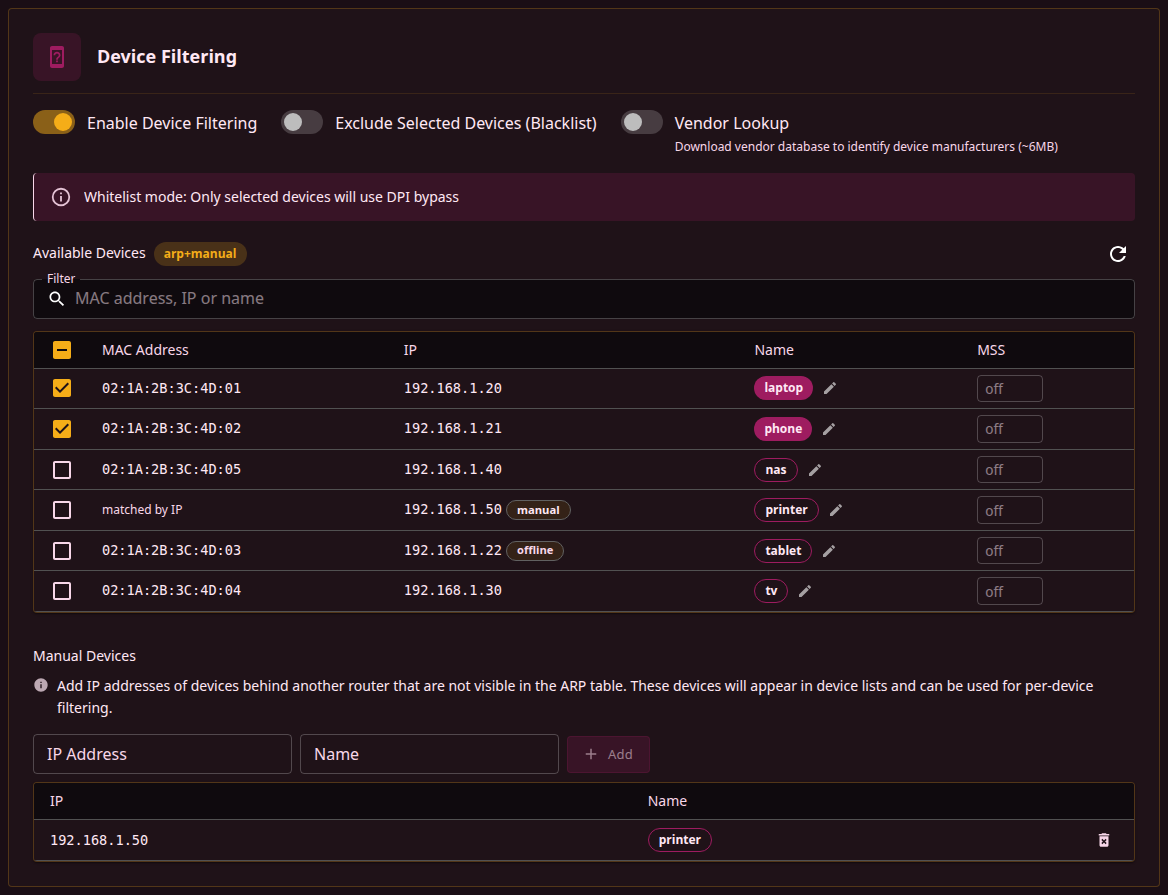This screenshot has width=1168, height=895.
Task: Click the MSS field for tablet
Action: pos(1009,551)
